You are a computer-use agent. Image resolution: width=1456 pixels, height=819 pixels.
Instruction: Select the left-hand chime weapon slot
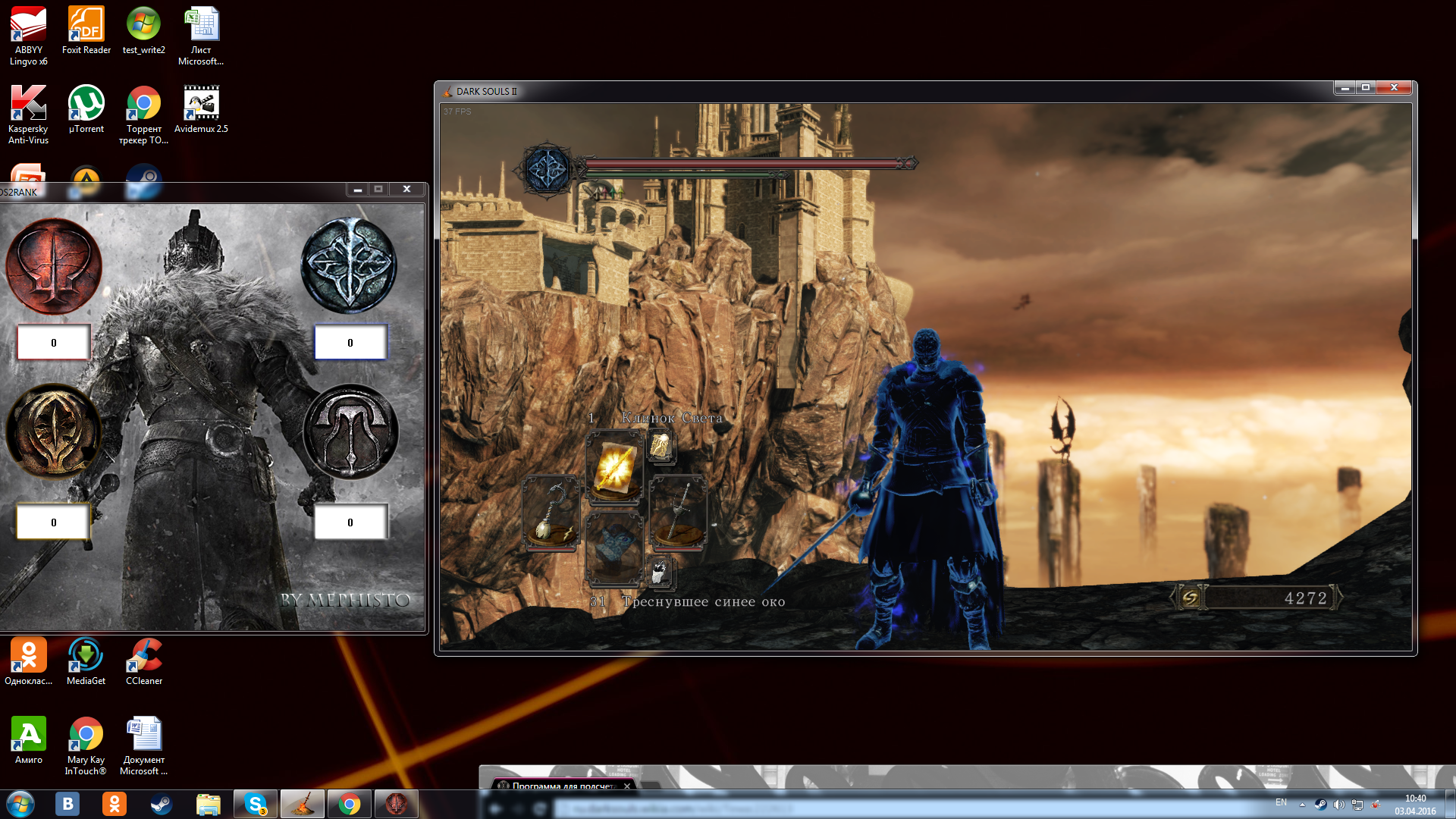(x=551, y=513)
